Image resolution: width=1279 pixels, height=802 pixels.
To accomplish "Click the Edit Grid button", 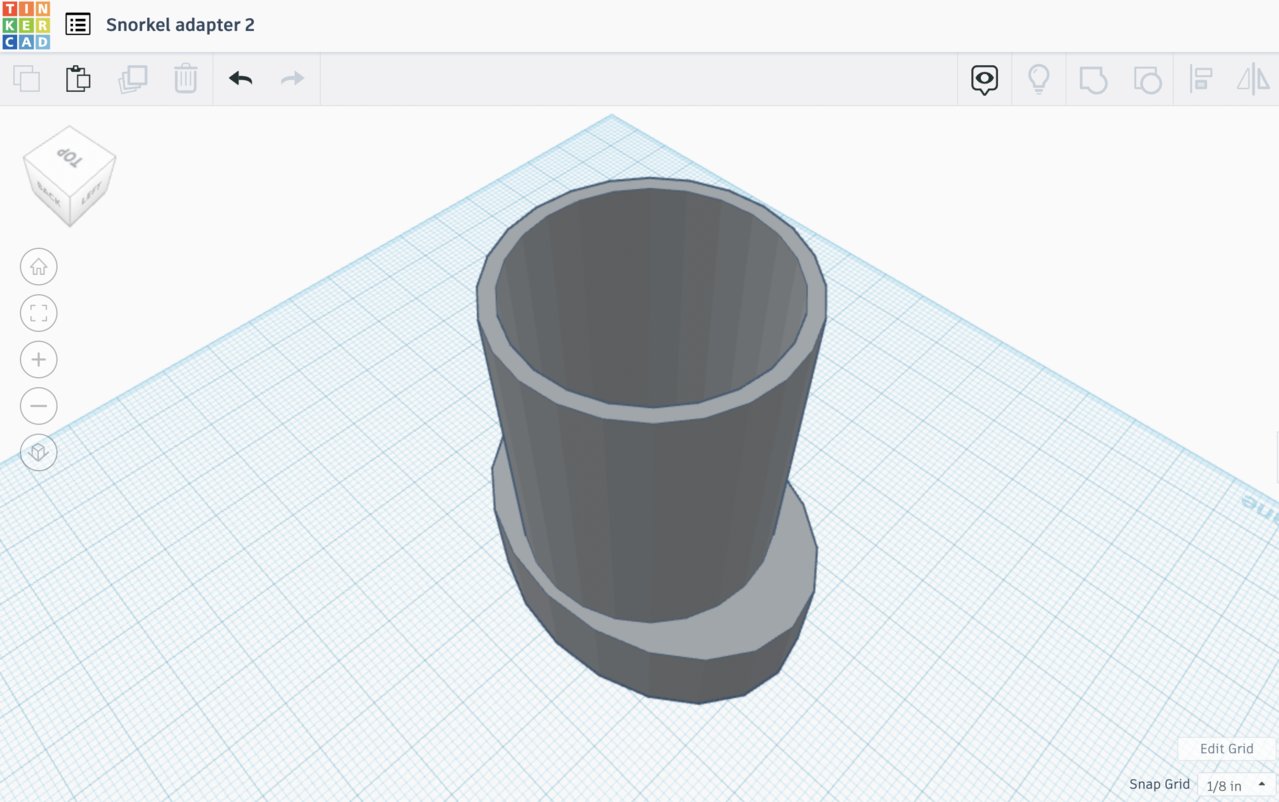I will 1226,749.
